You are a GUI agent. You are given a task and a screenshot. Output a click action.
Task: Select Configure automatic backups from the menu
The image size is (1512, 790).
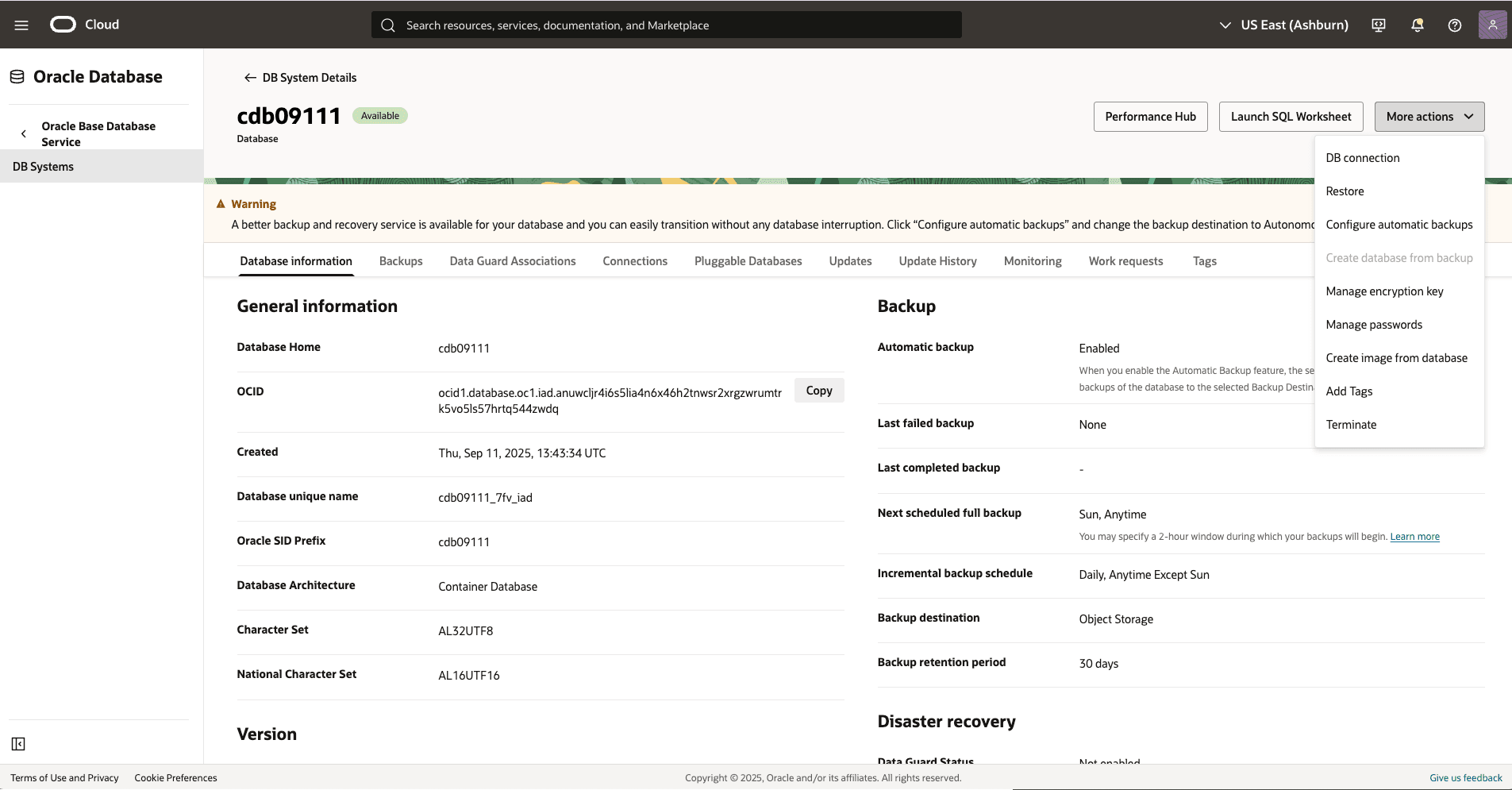(x=1399, y=224)
